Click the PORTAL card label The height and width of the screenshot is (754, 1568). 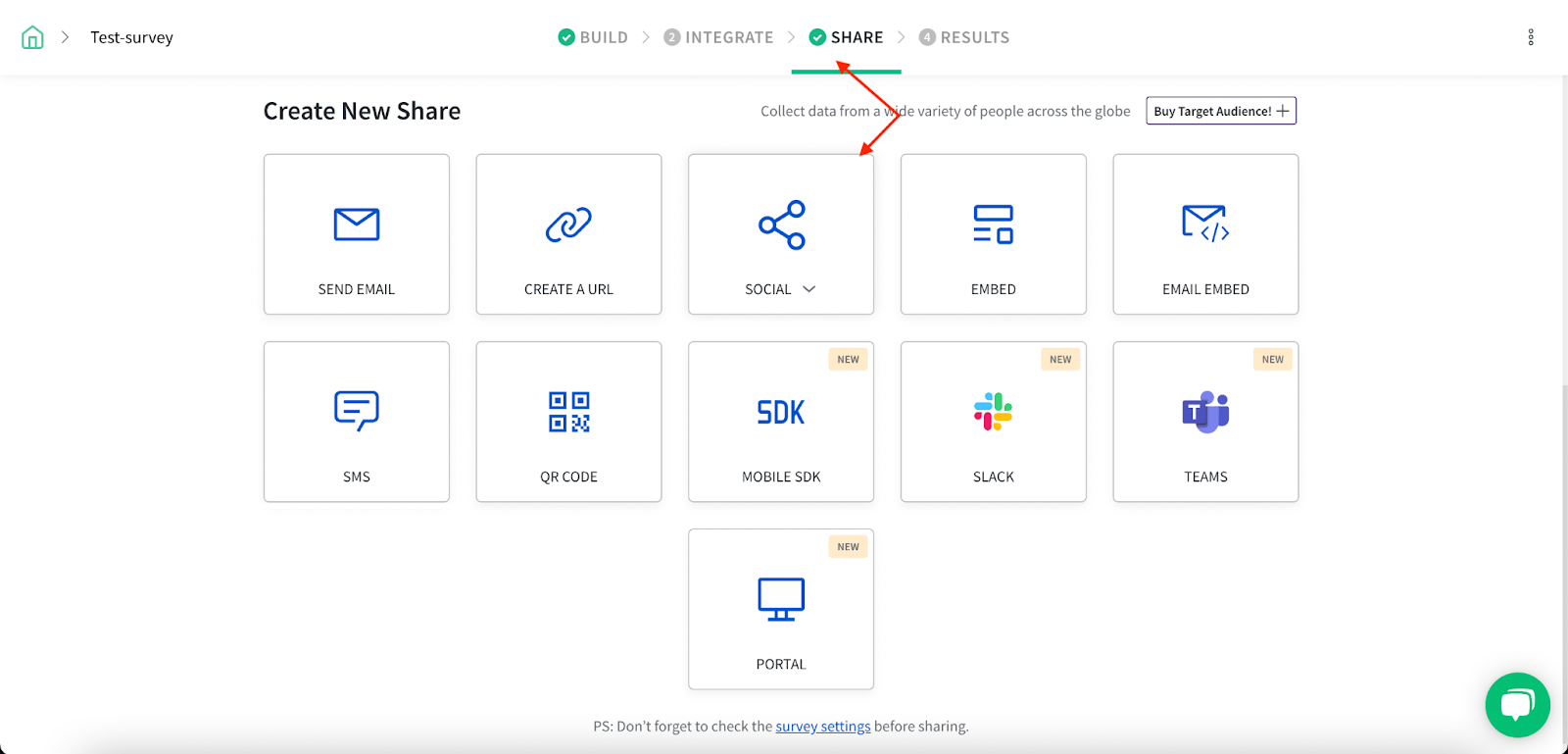tap(781, 664)
